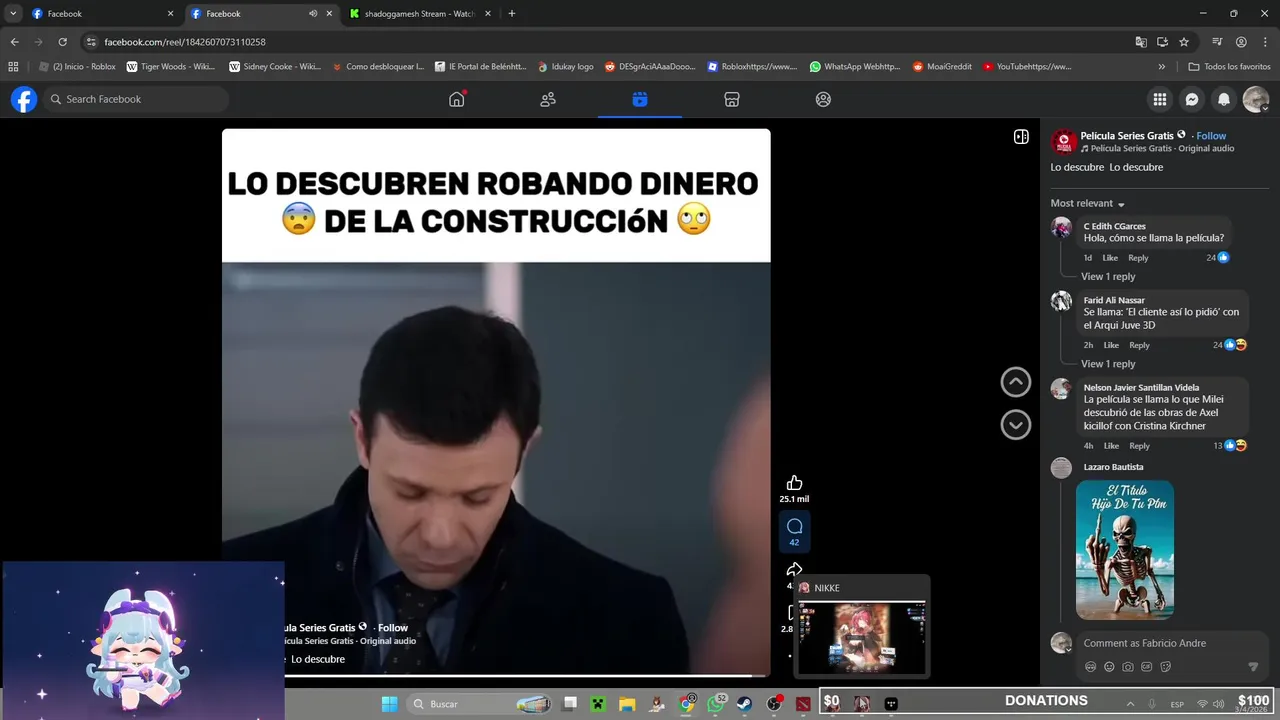Open the account profile picture menu
1280x720 pixels.
pos(1256,99)
